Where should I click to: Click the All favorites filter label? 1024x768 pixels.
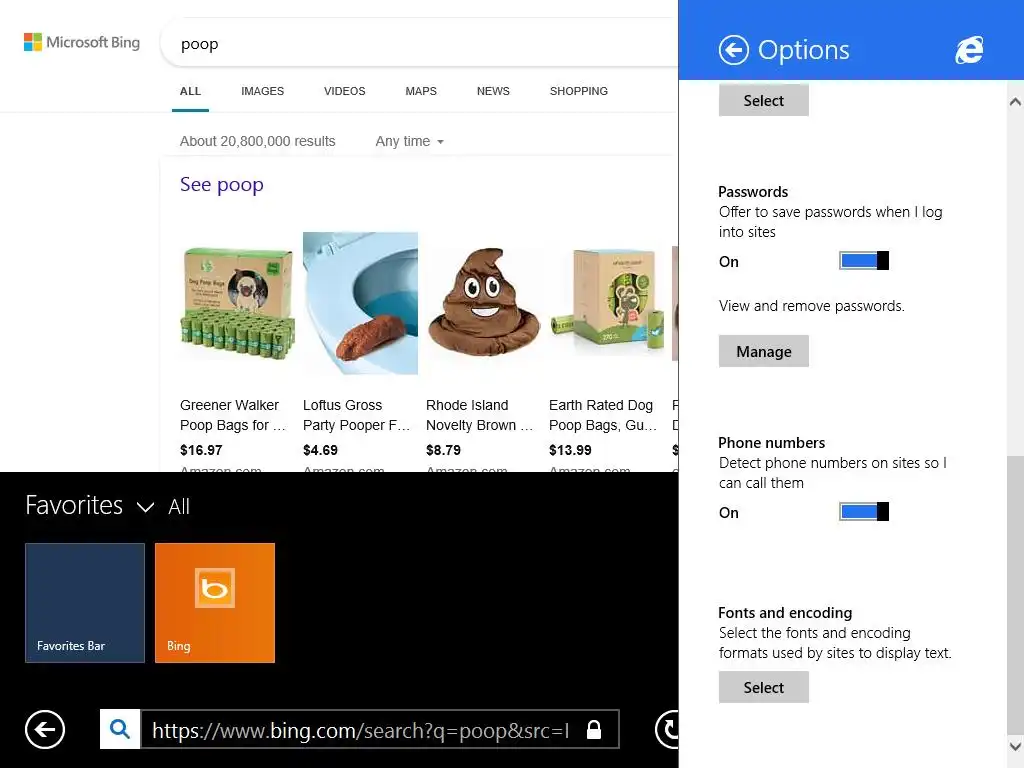(179, 507)
